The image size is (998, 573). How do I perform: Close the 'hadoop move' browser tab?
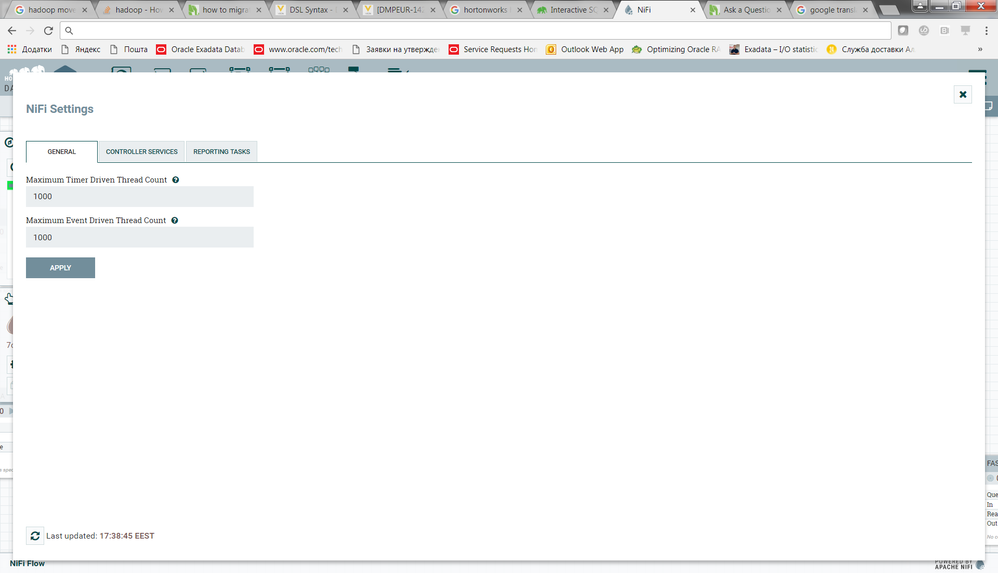coord(85,10)
